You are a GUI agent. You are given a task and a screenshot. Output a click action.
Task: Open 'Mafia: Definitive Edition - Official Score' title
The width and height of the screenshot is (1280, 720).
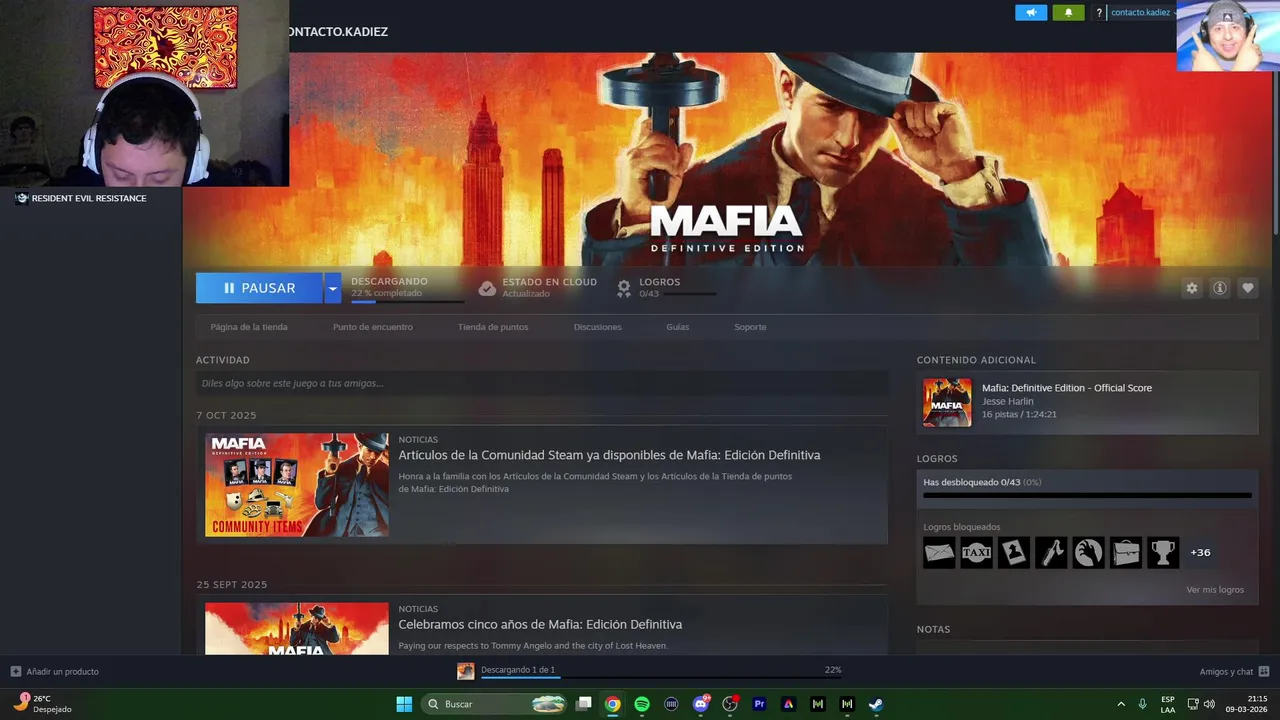[x=1067, y=388]
